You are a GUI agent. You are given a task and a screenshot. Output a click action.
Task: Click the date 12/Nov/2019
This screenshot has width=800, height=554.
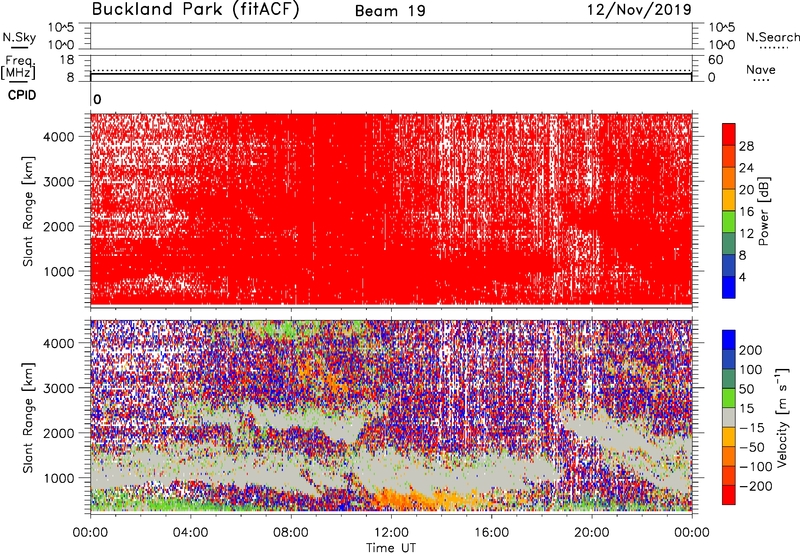tap(639, 10)
